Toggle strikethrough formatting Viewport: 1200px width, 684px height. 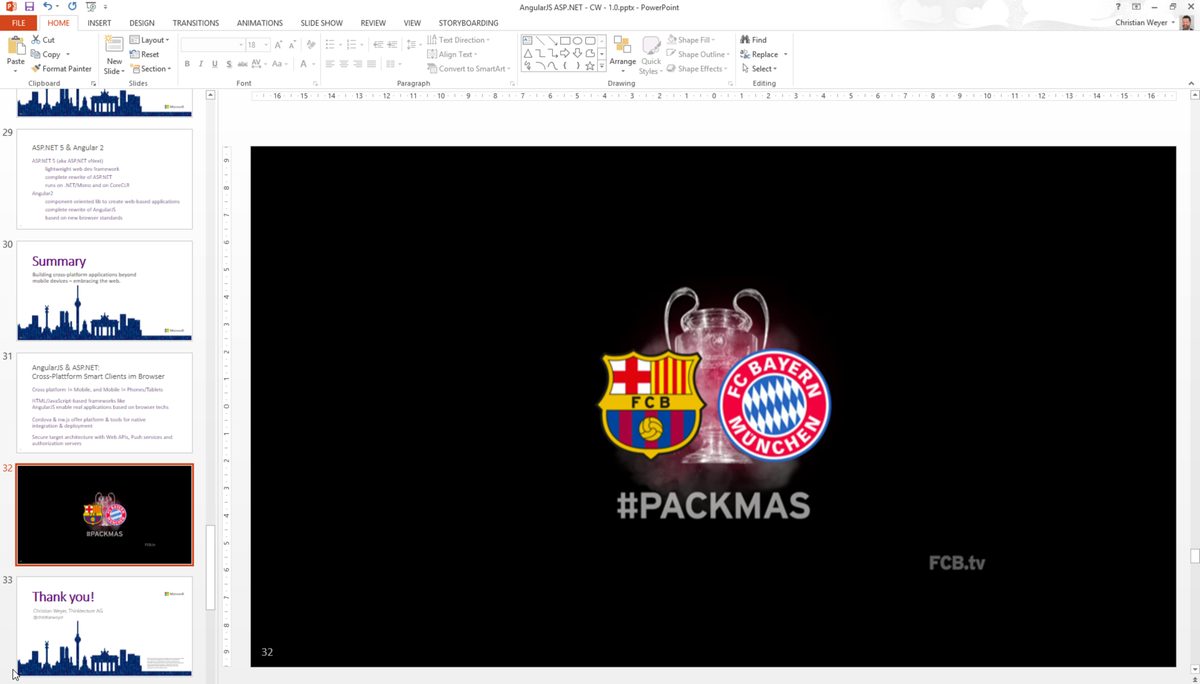pos(242,64)
